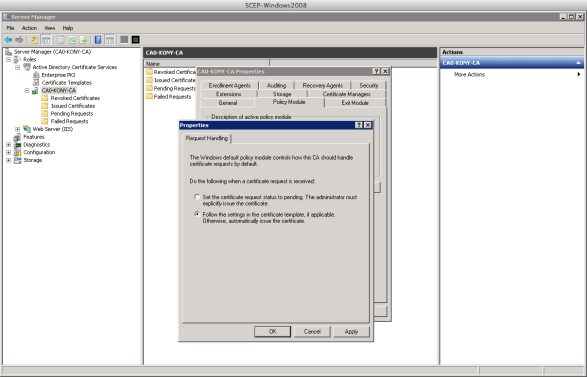The height and width of the screenshot is (377, 587).
Task: Expand the Configuration tree node
Action: pyautogui.click(x=9, y=152)
